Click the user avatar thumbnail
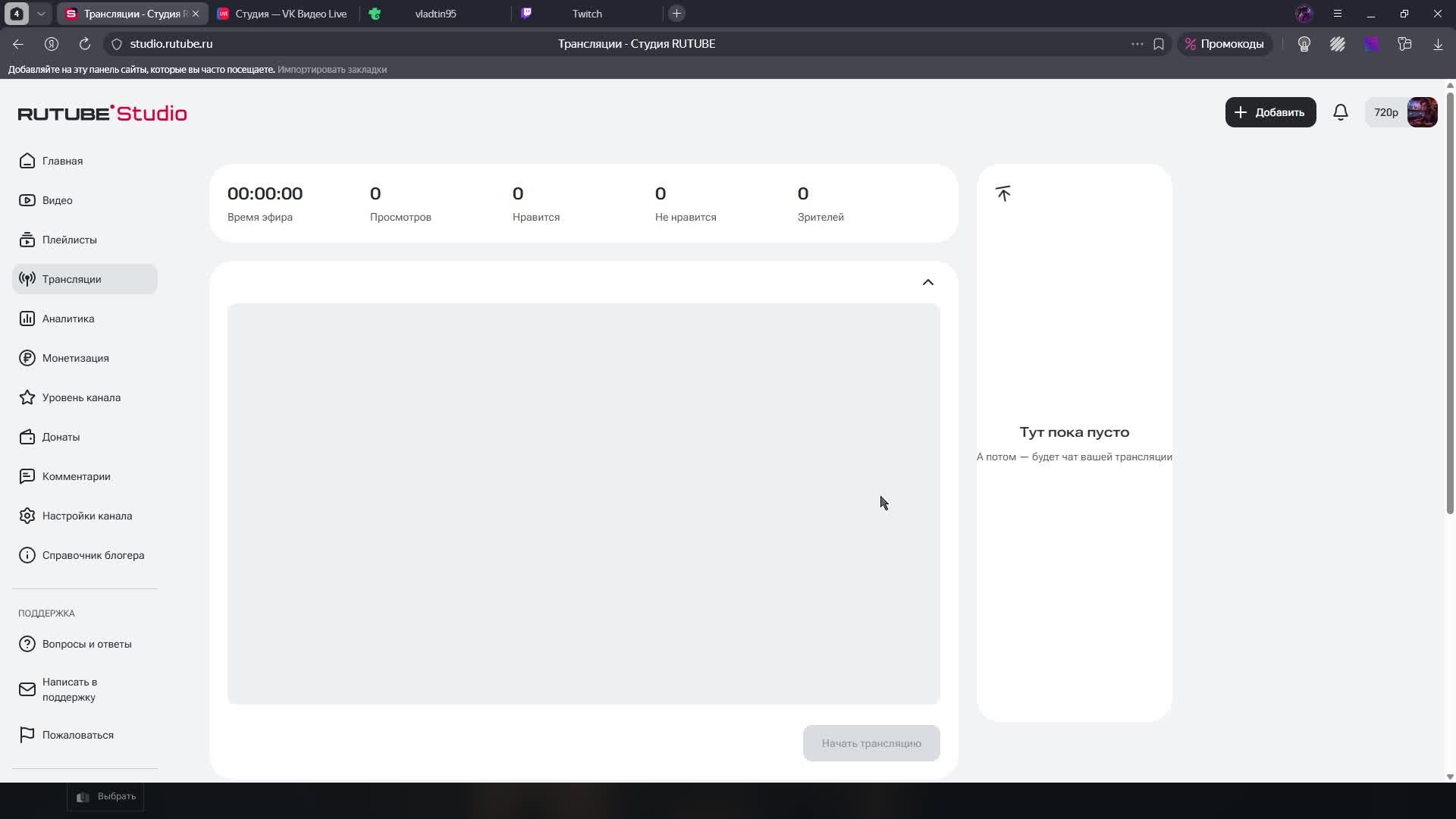The height and width of the screenshot is (819, 1456). (1422, 112)
